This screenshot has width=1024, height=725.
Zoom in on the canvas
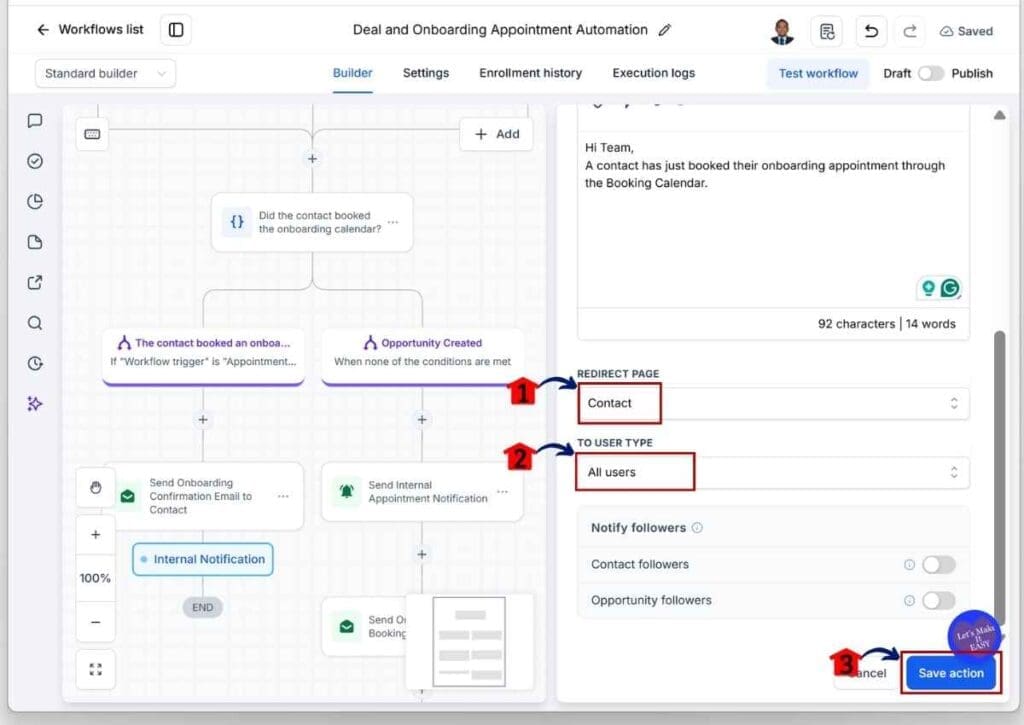(x=95, y=534)
